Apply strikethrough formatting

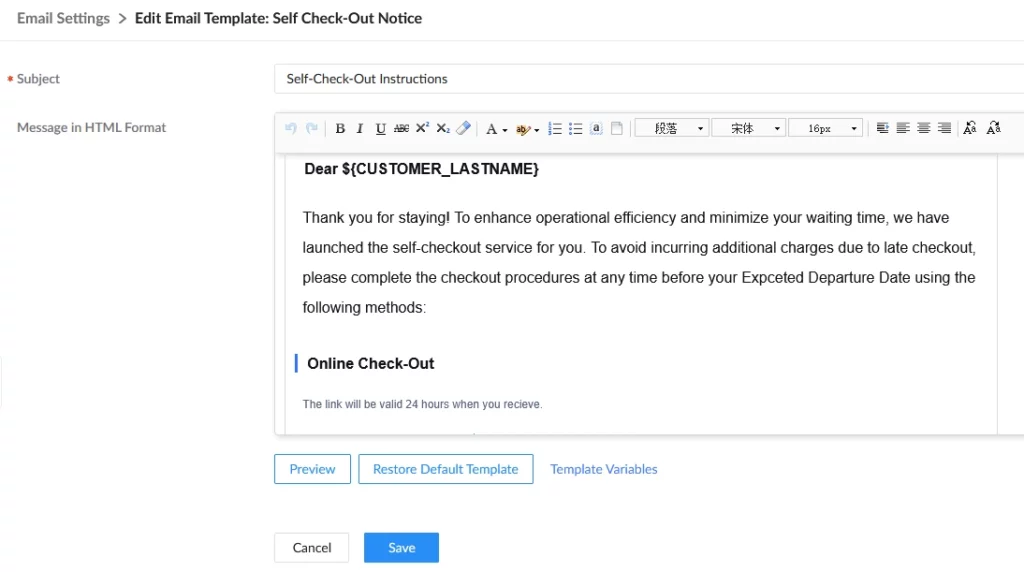click(402, 129)
